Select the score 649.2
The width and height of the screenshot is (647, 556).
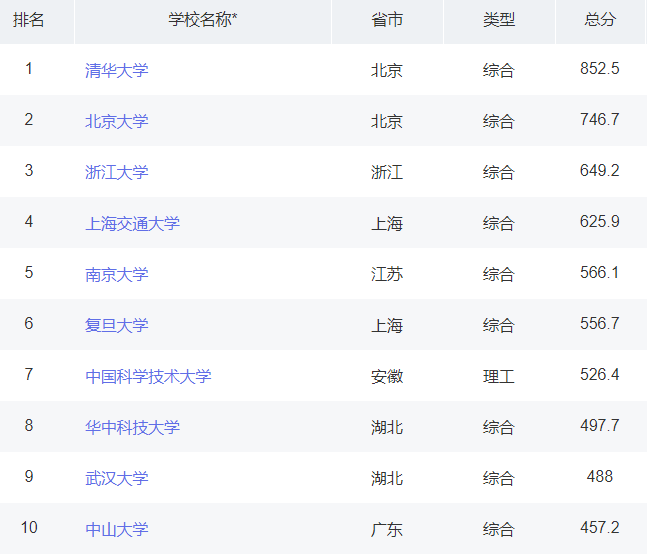point(600,170)
